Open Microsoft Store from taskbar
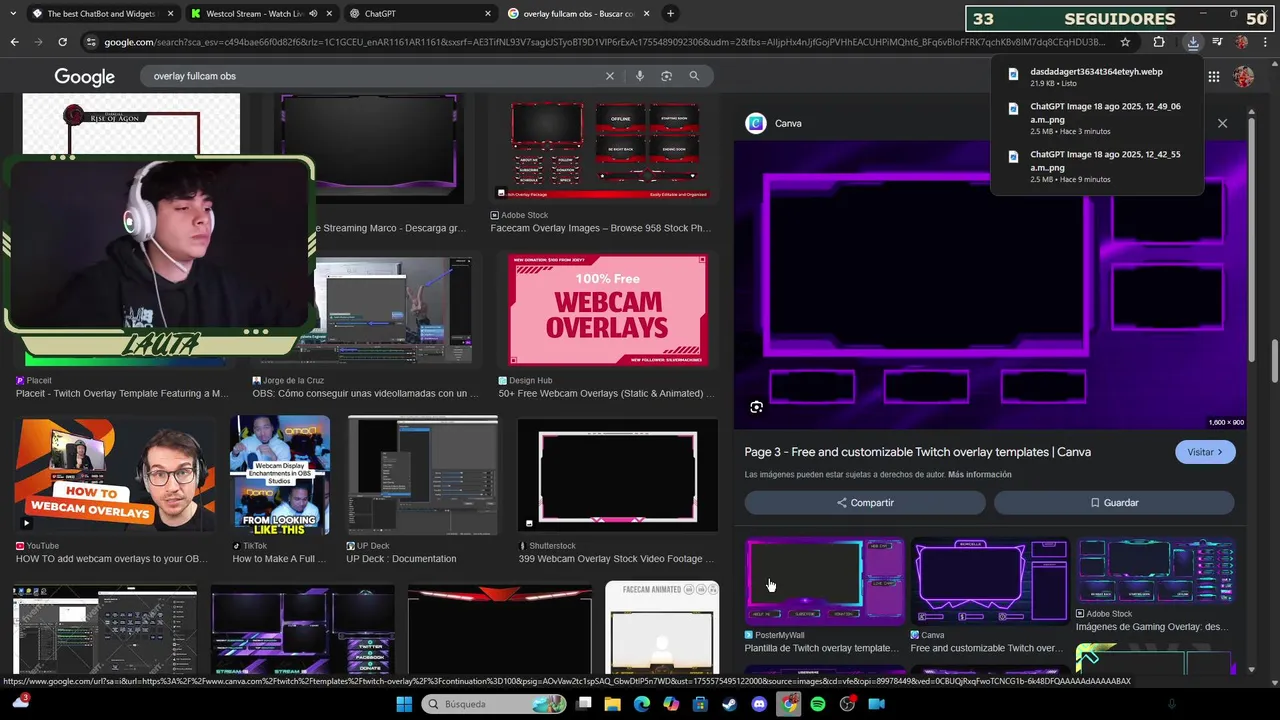Viewport: 1280px width, 720px height. tap(700, 704)
